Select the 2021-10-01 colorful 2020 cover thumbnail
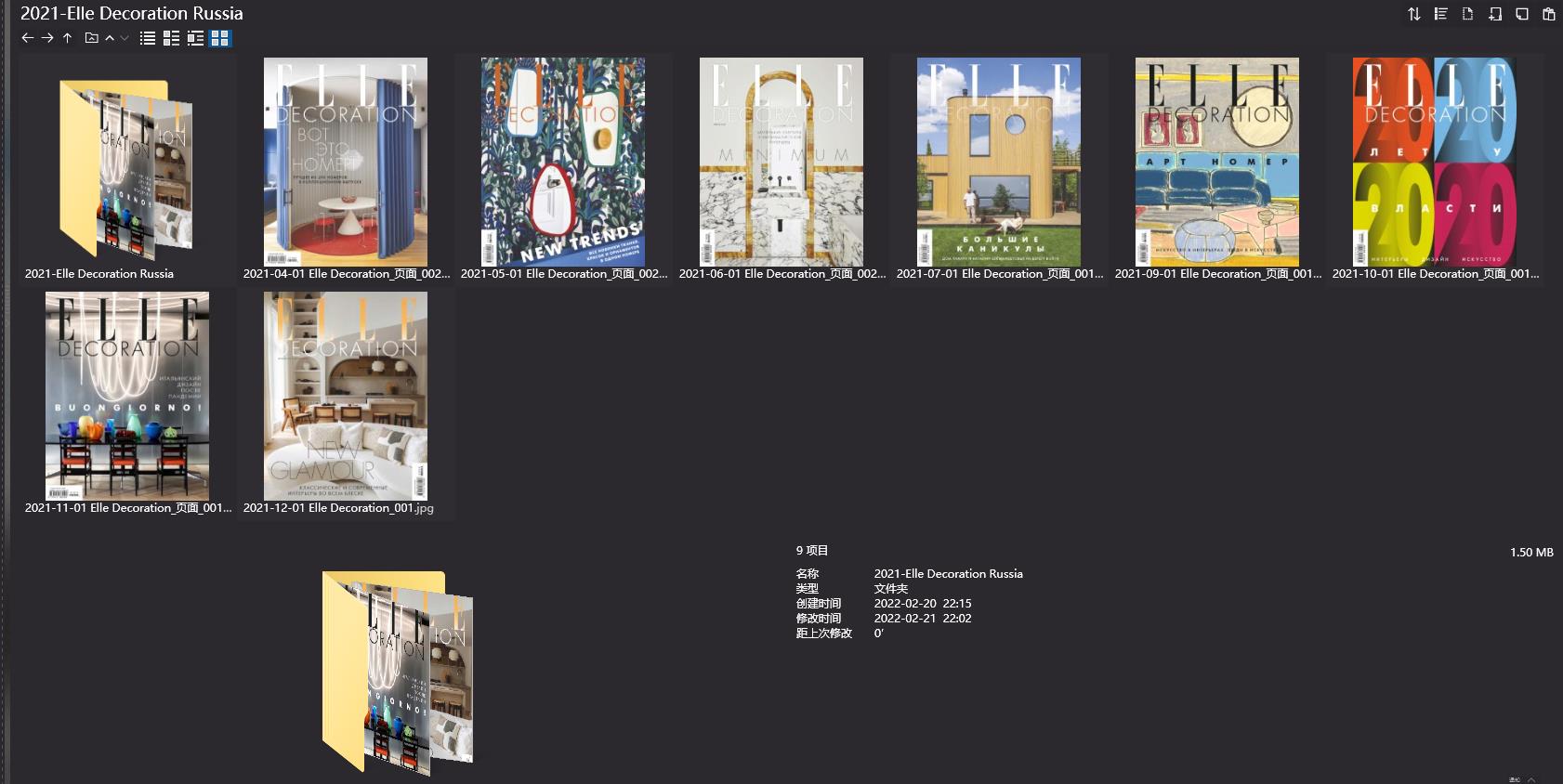 [1435, 162]
